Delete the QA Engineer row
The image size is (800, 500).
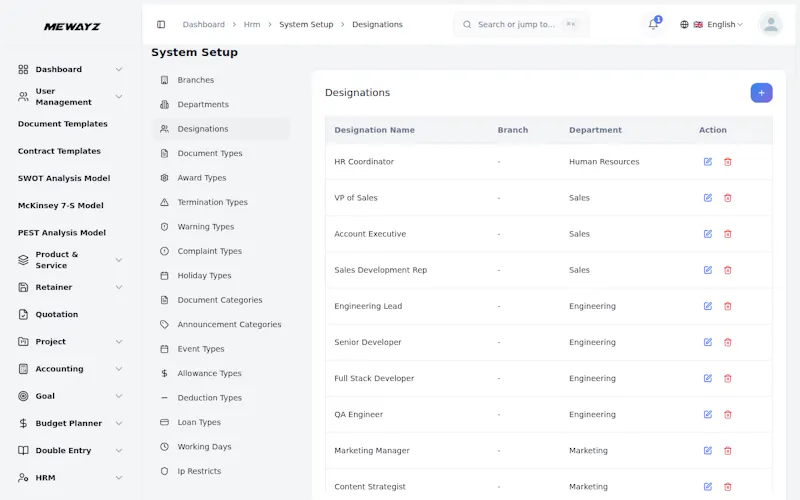728,414
